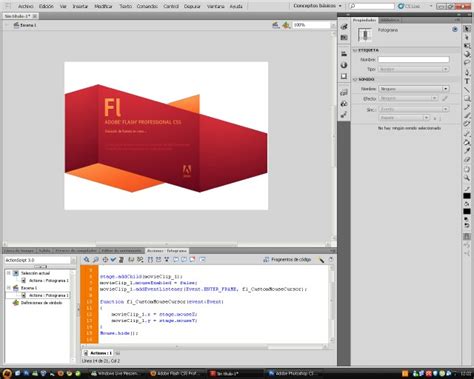474x379 pixels.
Task: Pin the Acciones : 1 script
Action: [x=118, y=353]
